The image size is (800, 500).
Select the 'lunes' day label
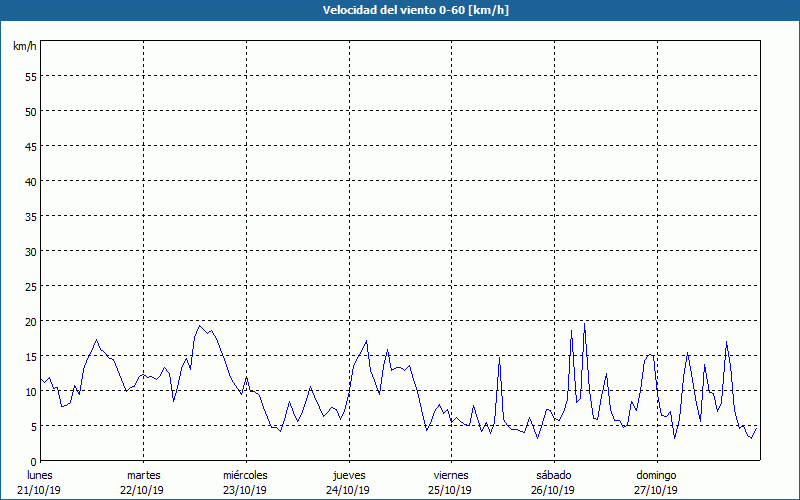coord(40,475)
